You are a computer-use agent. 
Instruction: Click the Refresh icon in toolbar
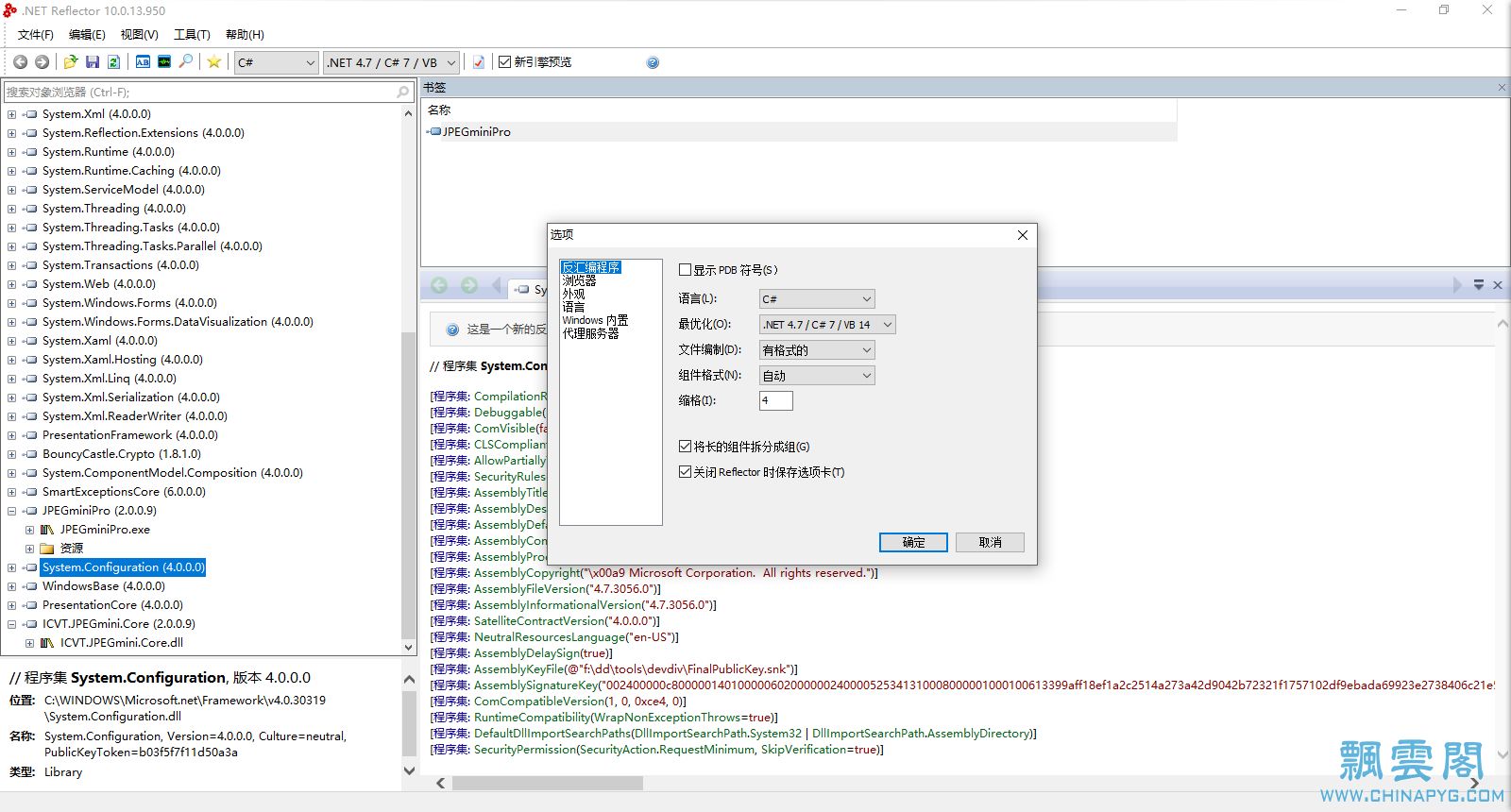(x=113, y=62)
